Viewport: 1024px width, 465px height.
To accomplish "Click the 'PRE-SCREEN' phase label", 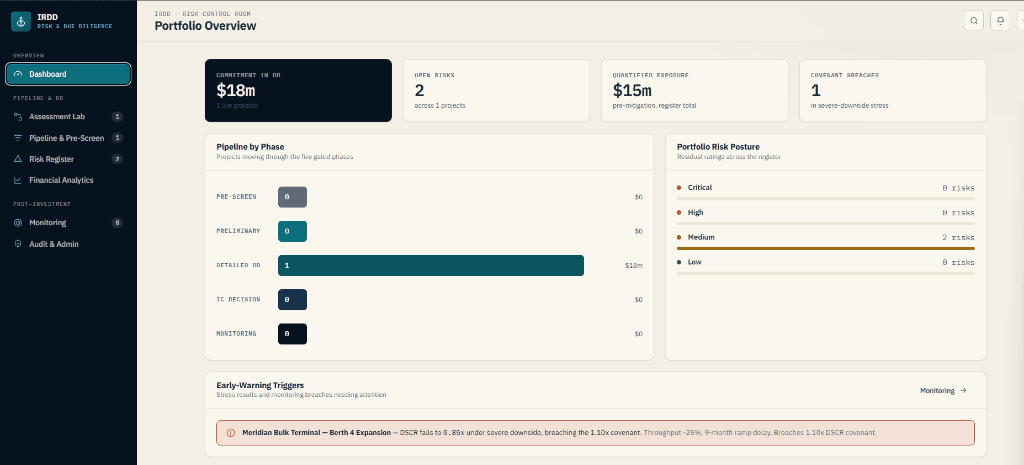I will [x=236, y=197].
